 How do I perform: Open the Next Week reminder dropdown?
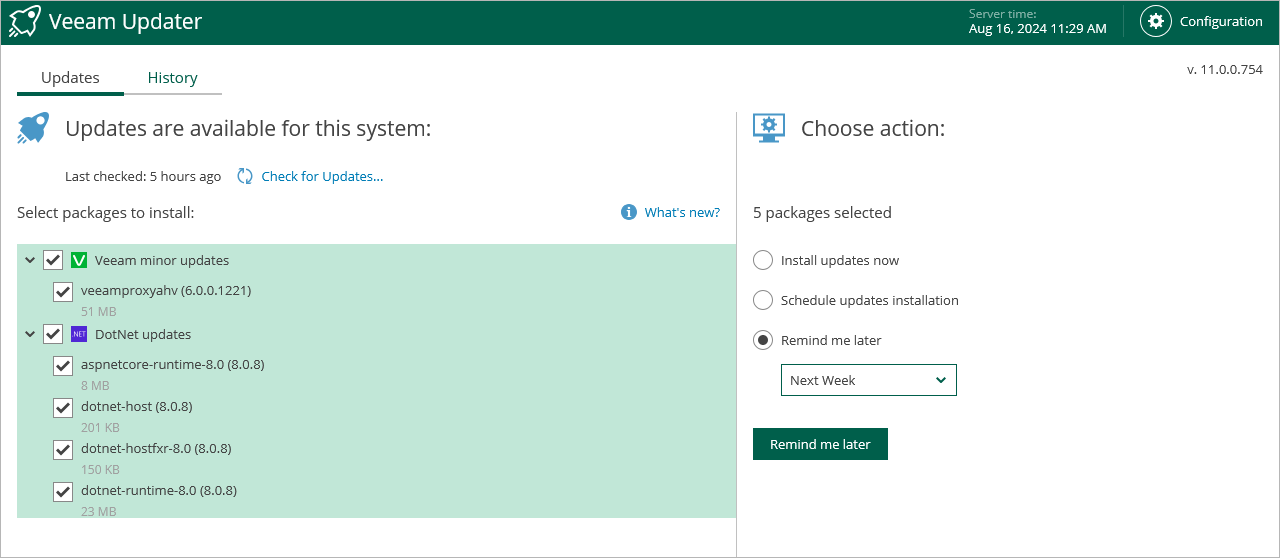pos(868,380)
